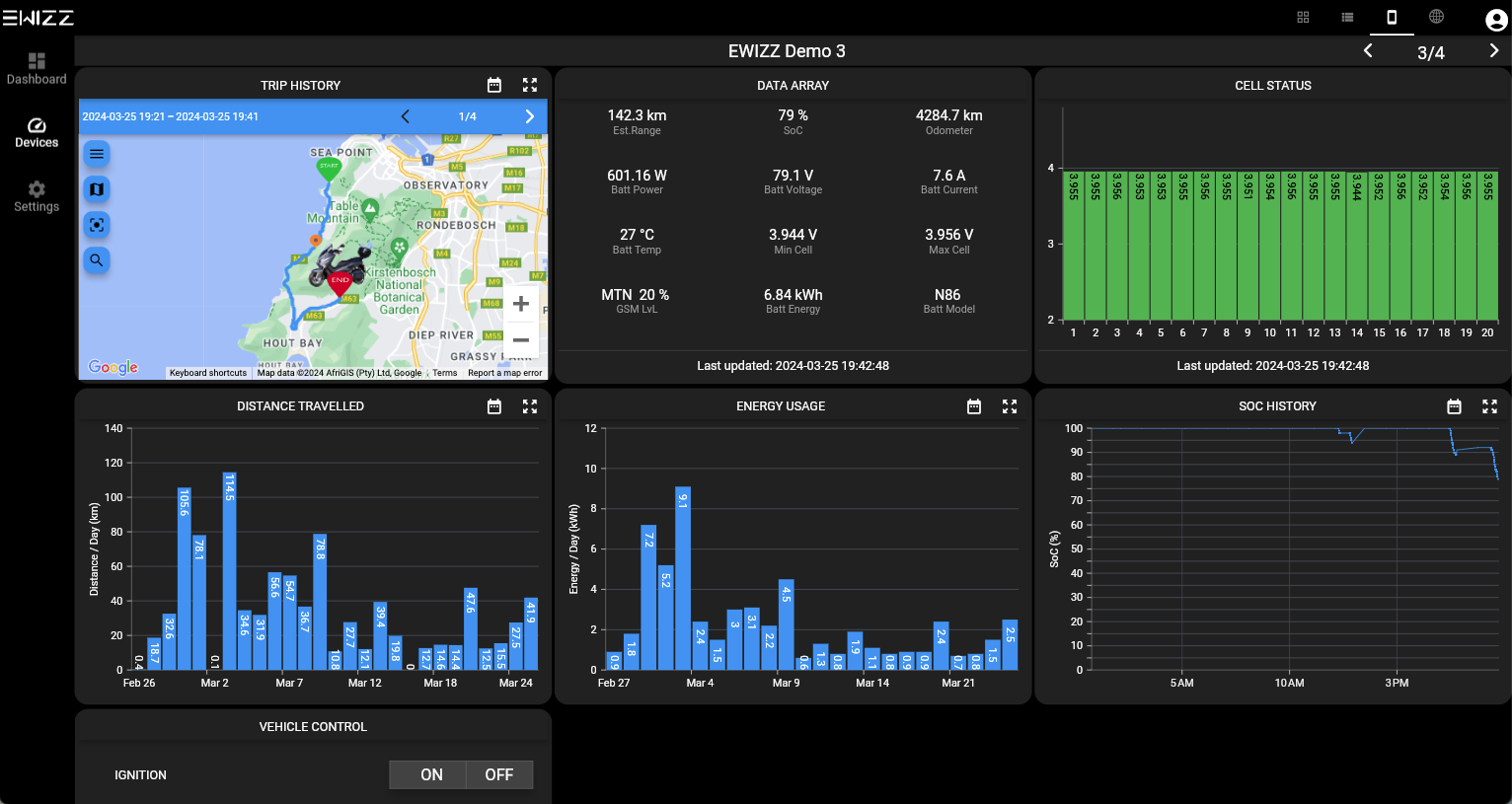Click the map menu list icon

pyautogui.click(x=97, y=154)
